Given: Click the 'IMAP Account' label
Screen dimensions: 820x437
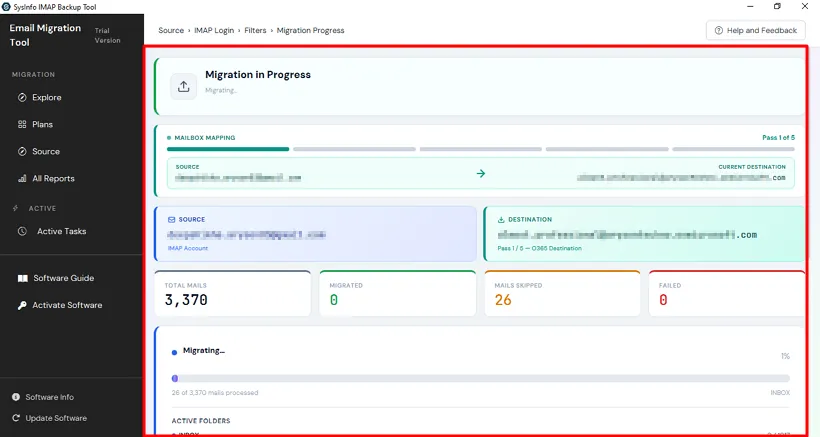Looking at the screenshot, I should point(188,248).
